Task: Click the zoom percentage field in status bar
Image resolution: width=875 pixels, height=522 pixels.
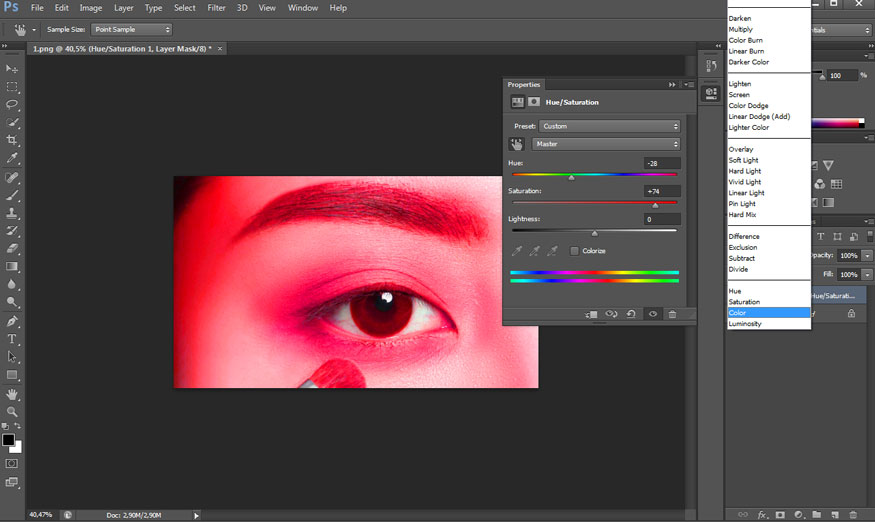Action: click(x=41, y=515)
